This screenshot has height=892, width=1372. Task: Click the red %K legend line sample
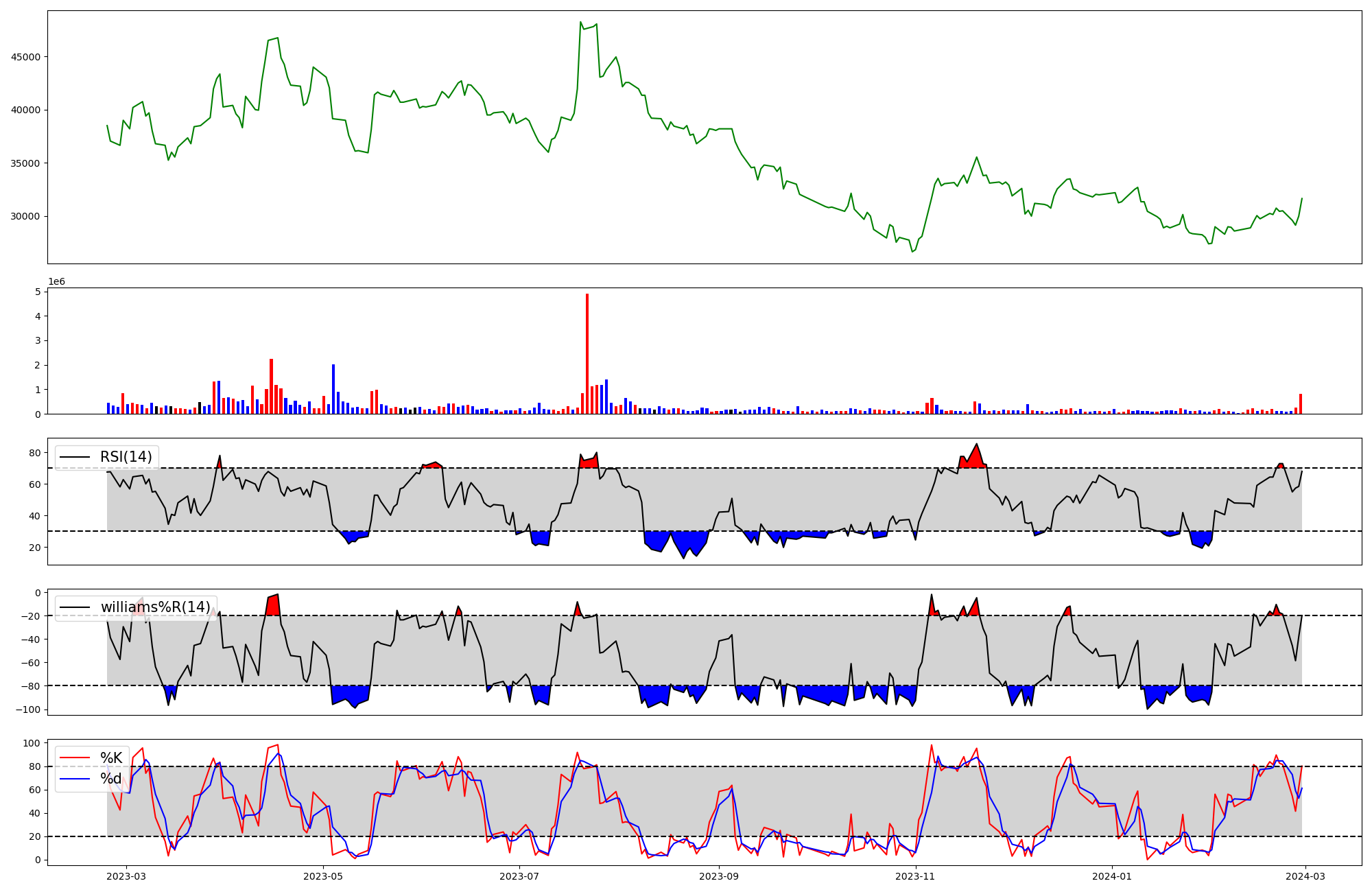coord(75,758)
